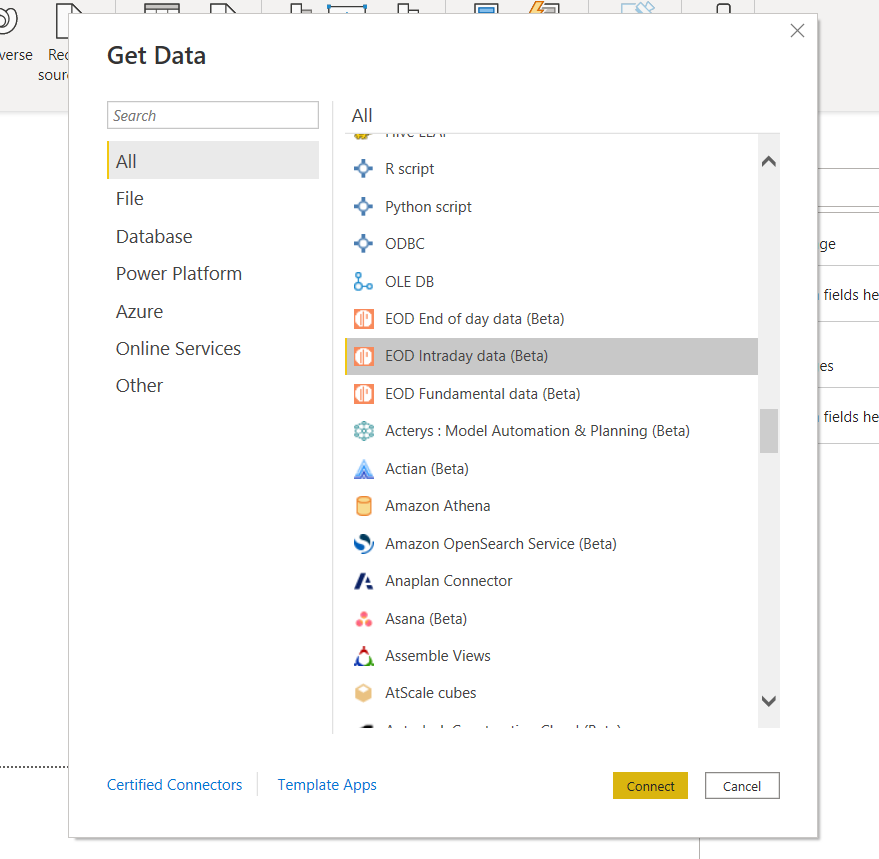Image resolution: width=879 pixels, height=859 pixels.
Task: Select the R script connector icon
Action: [363, 169]
